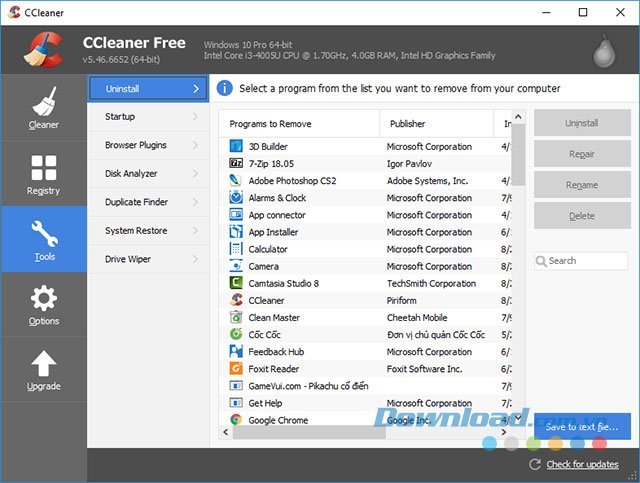Open the Options gear icon
This screenshot has height=483, width=640.
point(44,298)
